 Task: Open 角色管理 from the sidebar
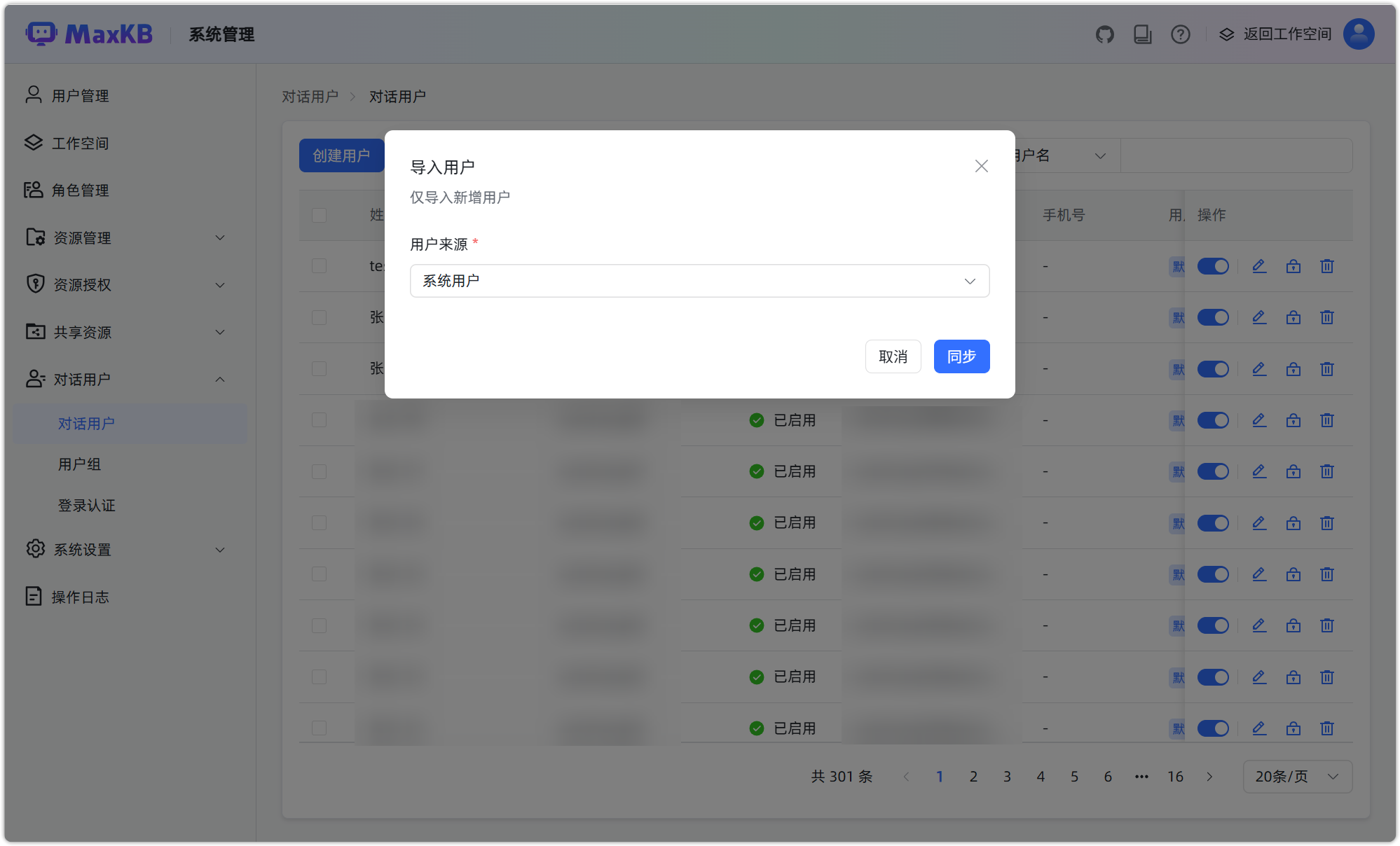pyautogui.click(x=79, y=190)
